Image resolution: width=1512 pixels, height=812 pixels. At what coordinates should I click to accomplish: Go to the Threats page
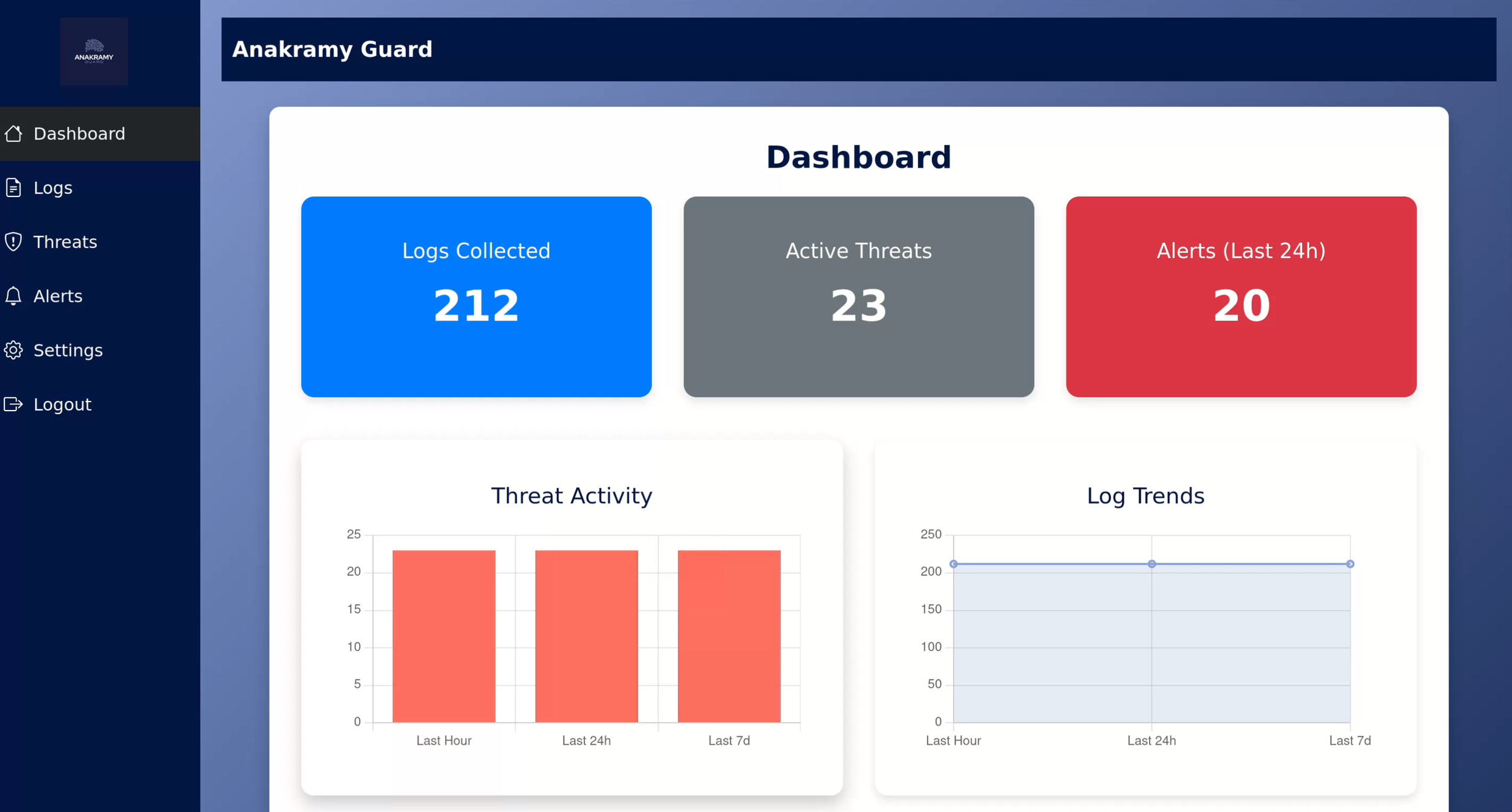(65, 242)
